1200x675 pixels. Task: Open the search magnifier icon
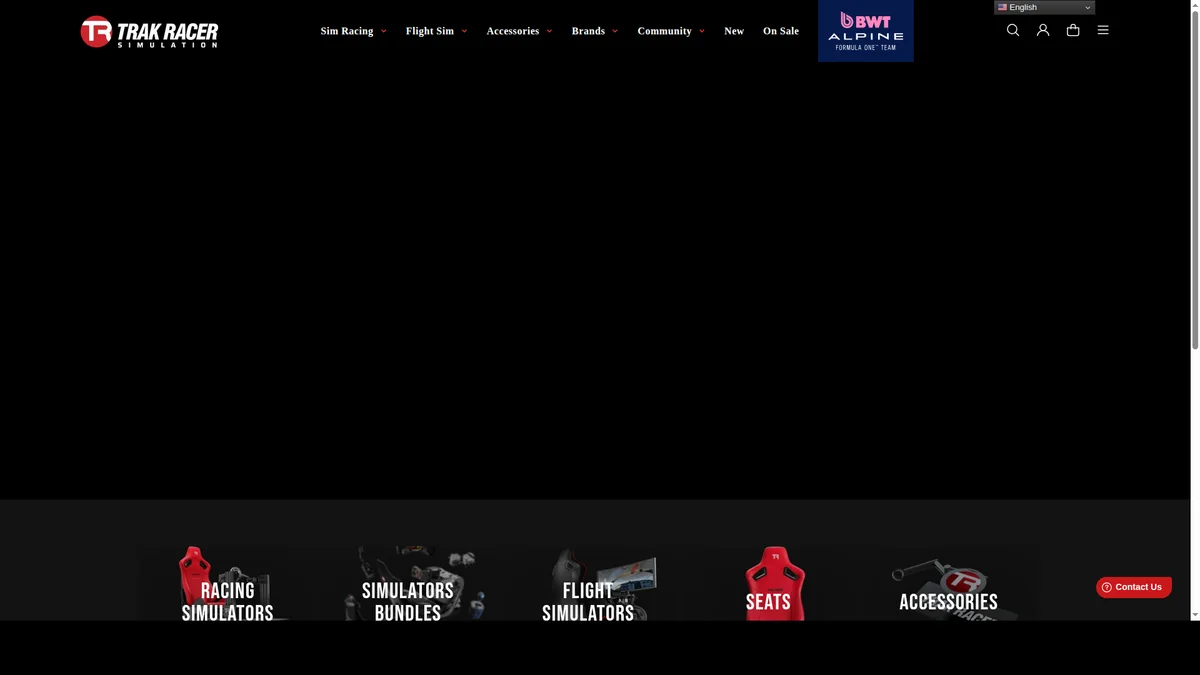click(x=1013, y=30)
